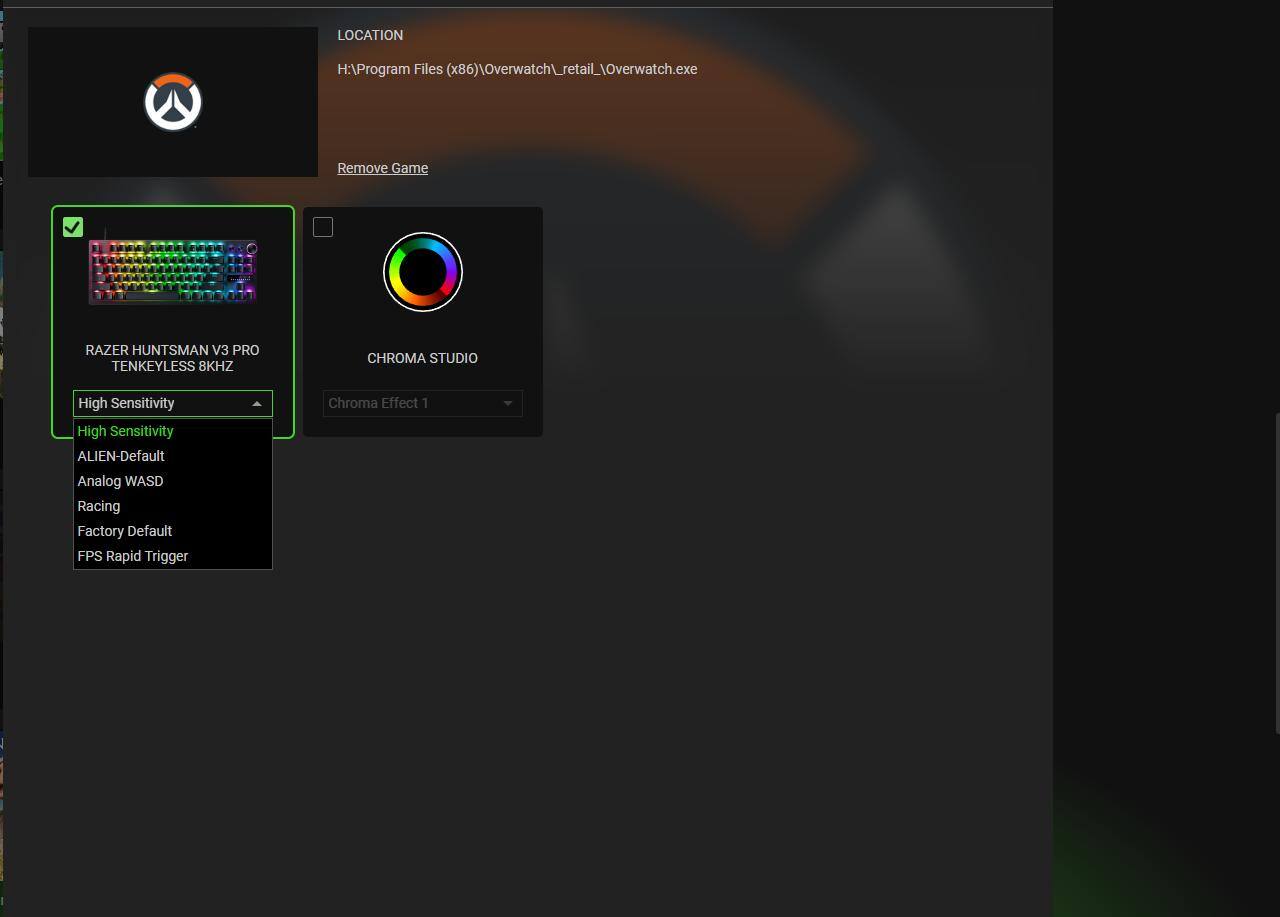Collapse the keyboard profile dropdown arrow

tap(257, 404)
